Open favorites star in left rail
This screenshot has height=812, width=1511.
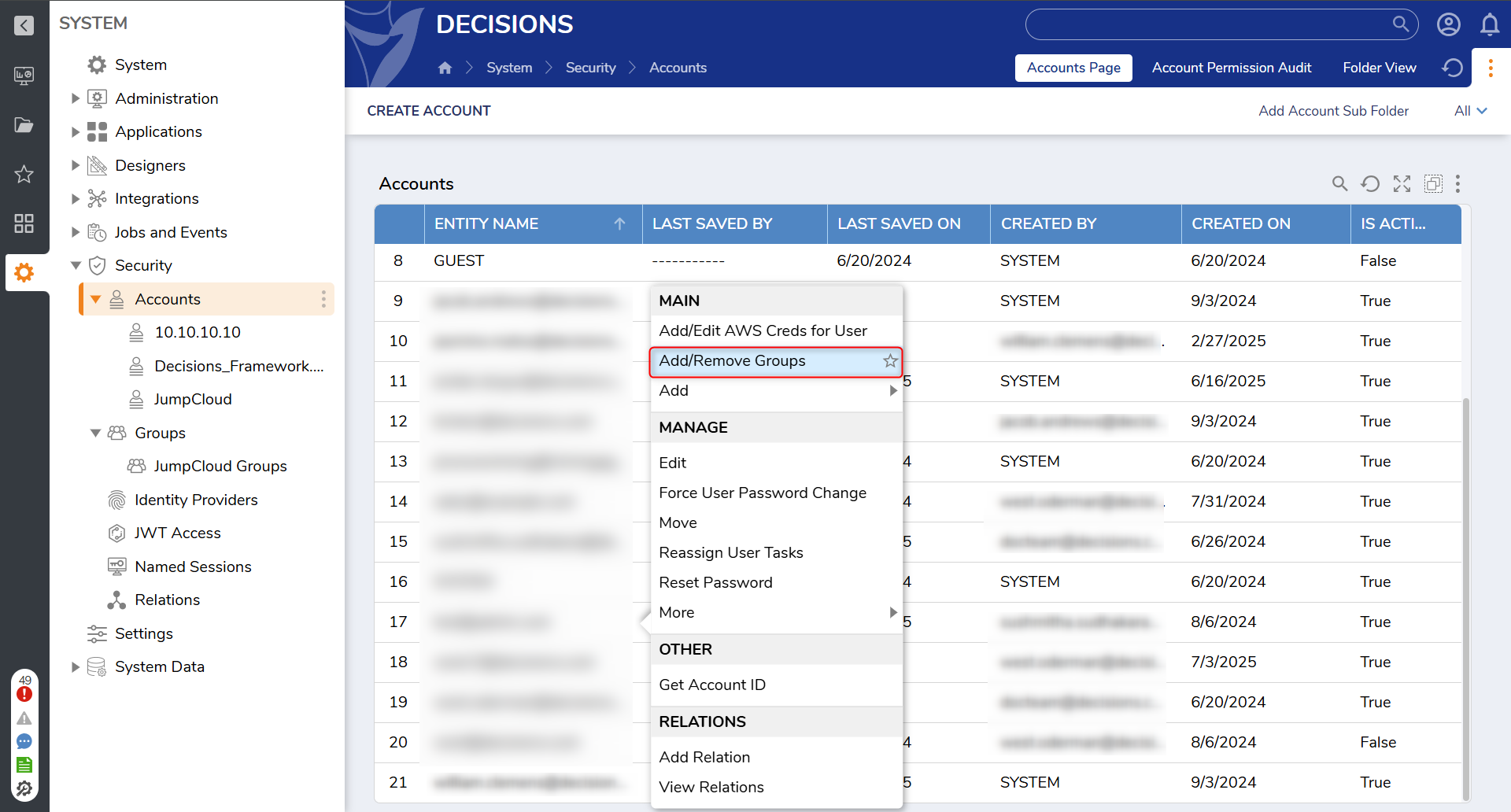24,174
